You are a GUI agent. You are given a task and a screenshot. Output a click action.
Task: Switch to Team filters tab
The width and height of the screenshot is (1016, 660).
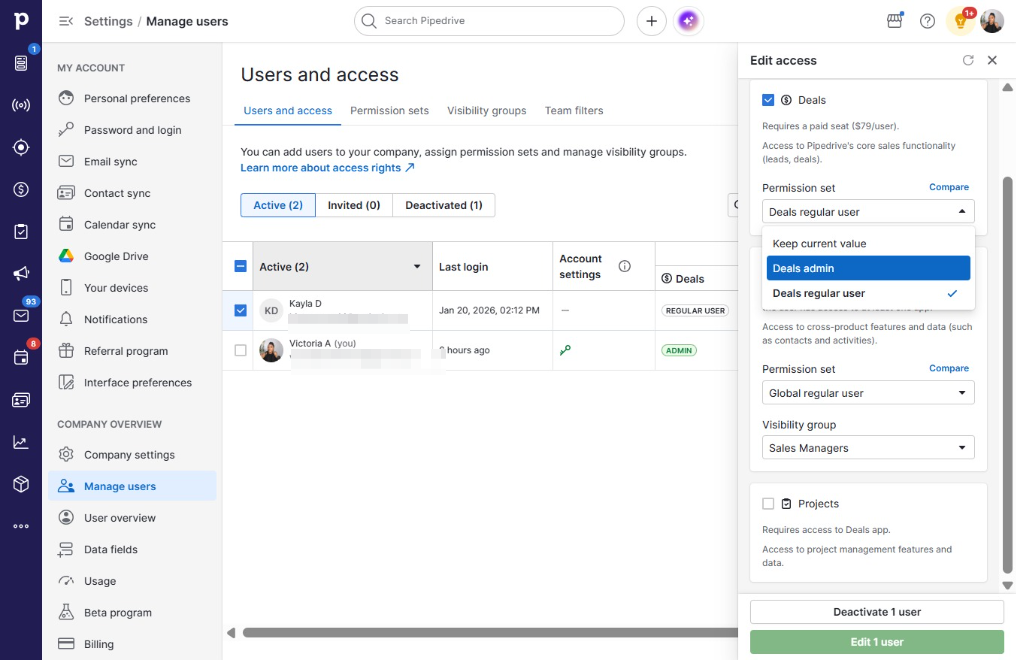tap(574, 111)
